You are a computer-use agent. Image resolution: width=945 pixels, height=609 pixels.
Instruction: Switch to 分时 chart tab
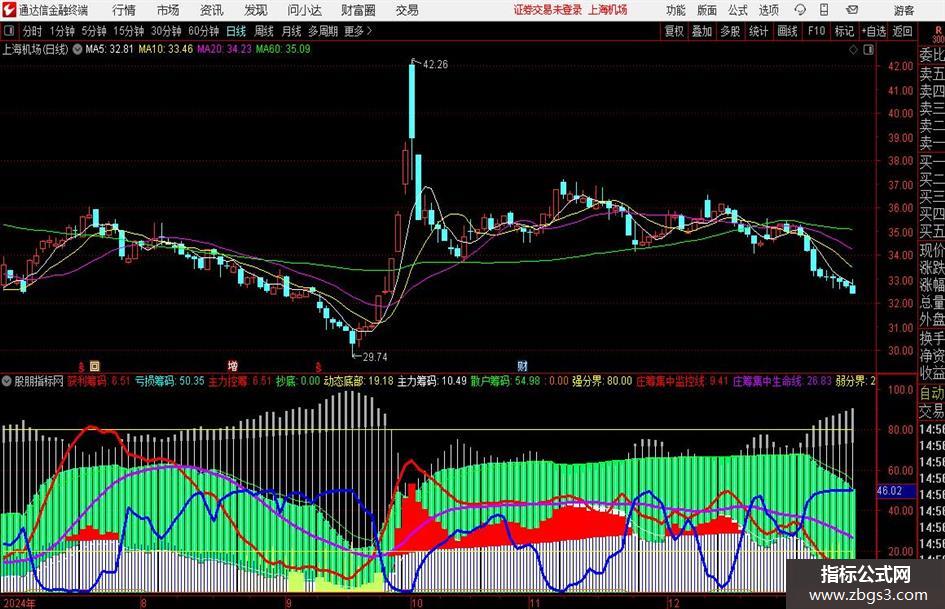[x=33, y=31]
